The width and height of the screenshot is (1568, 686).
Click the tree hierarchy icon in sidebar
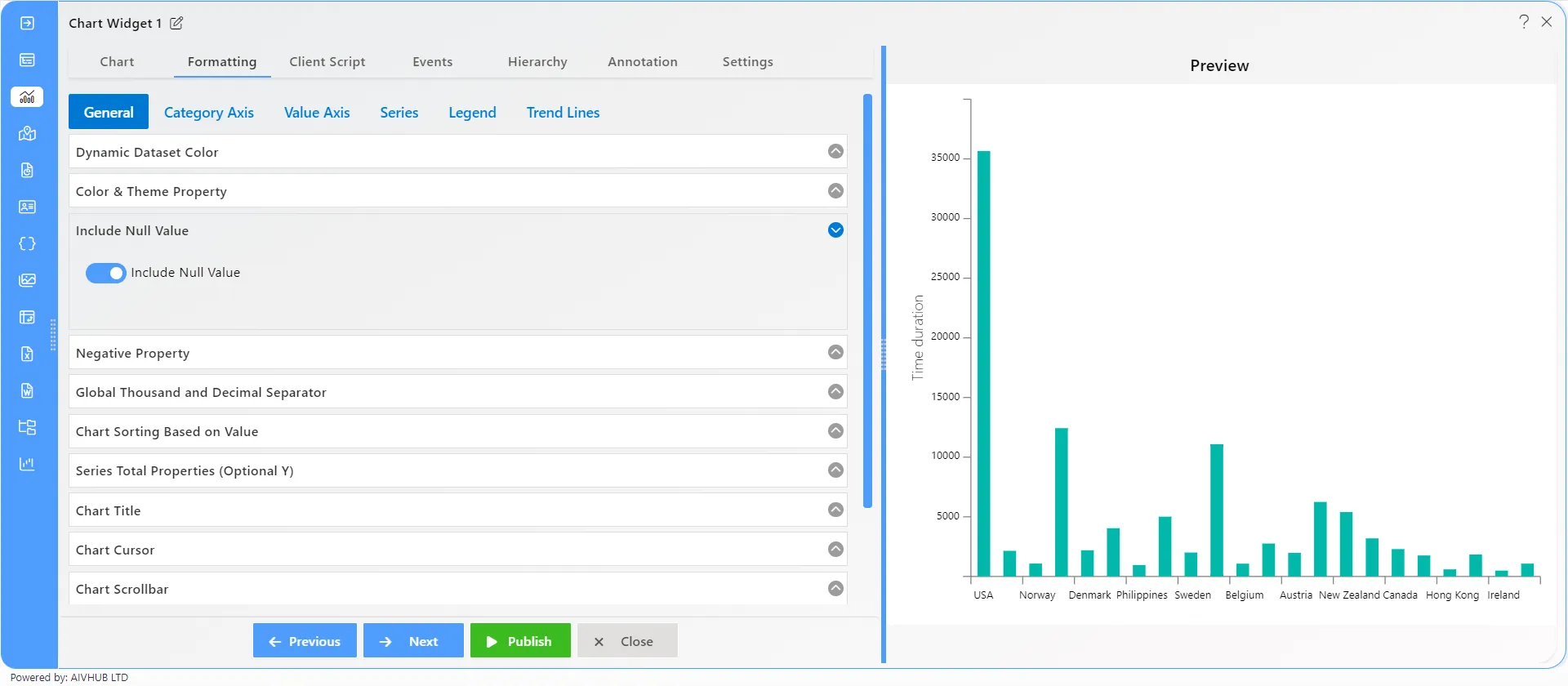tap(27, 427)
